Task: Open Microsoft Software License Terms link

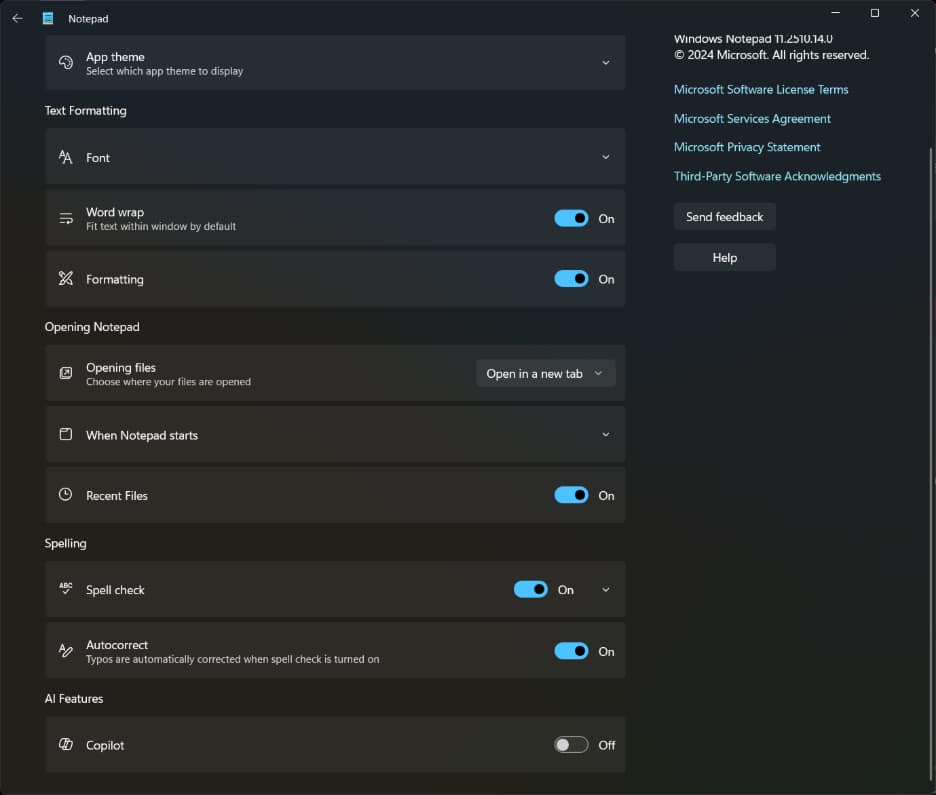Action: pyautogui.click(x=761, y=90)
